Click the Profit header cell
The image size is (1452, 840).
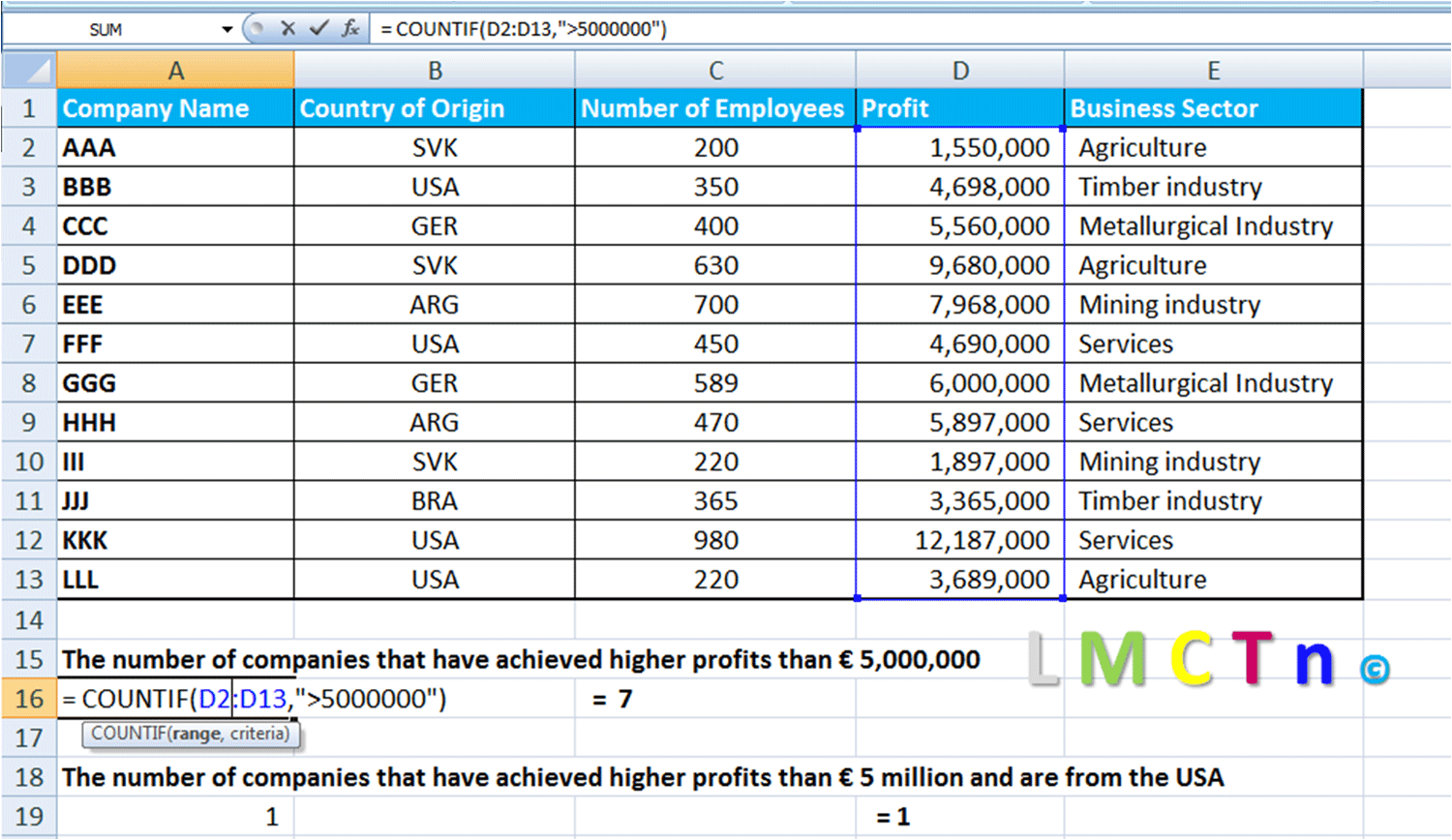tap(960, 108)
